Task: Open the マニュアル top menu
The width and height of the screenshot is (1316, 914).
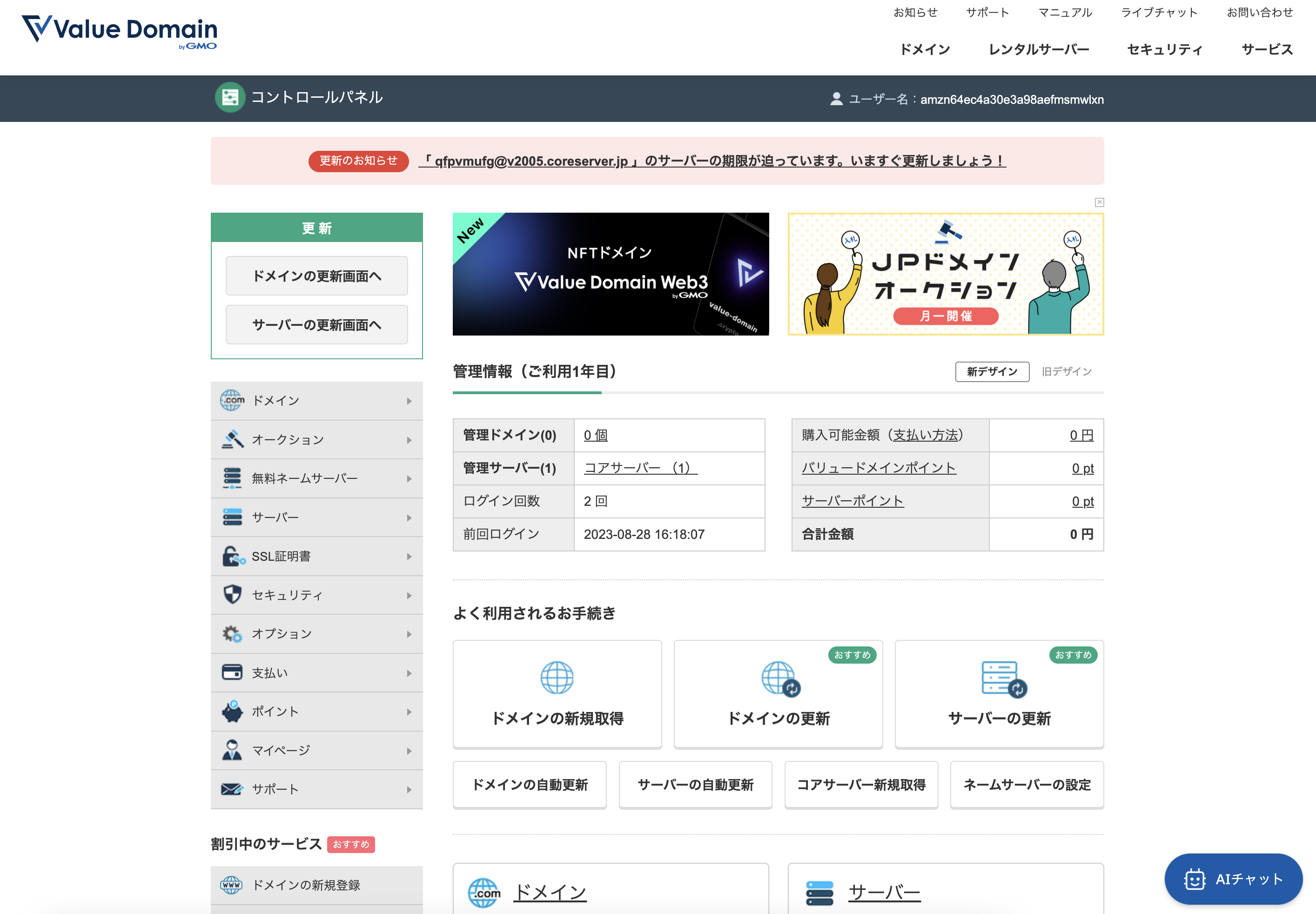Action: pyautogui.click(x=1065, y=13)
